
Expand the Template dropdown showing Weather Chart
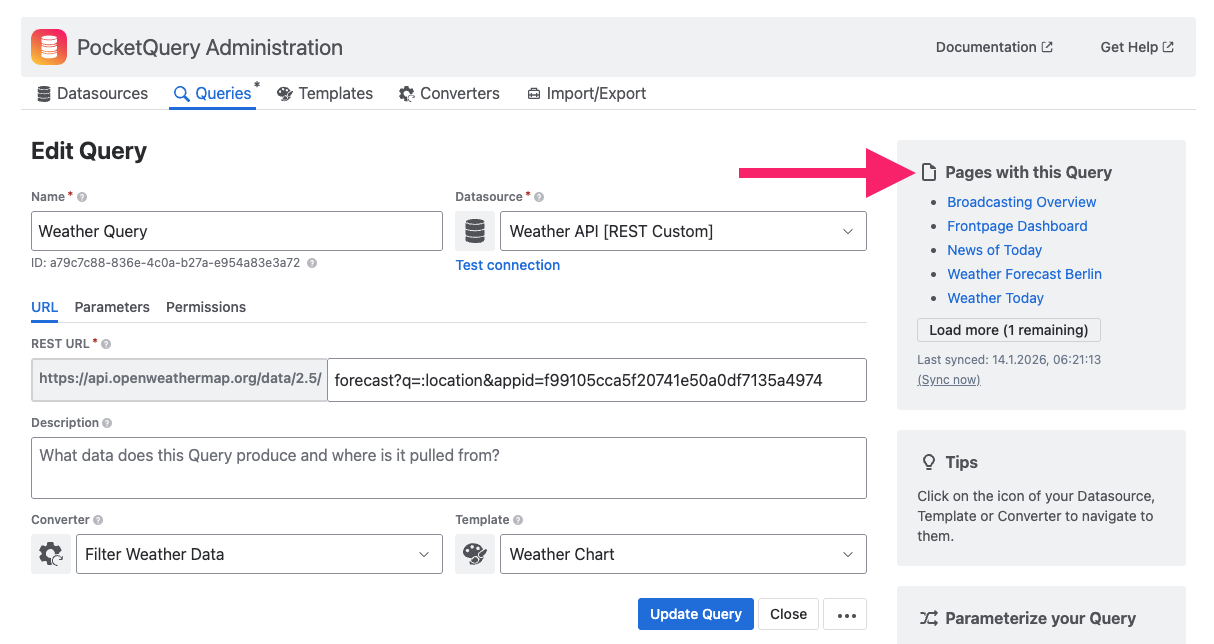click(683, 554)
